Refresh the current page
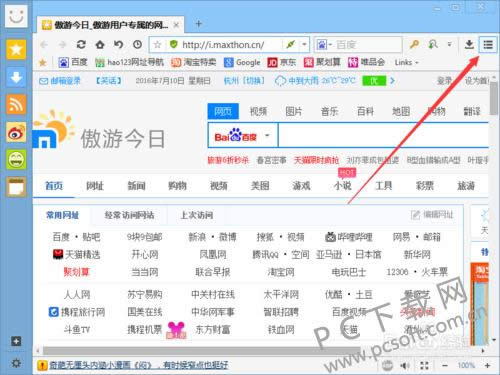Viewport: 500px width, 375px height. [x=81, y=44]
